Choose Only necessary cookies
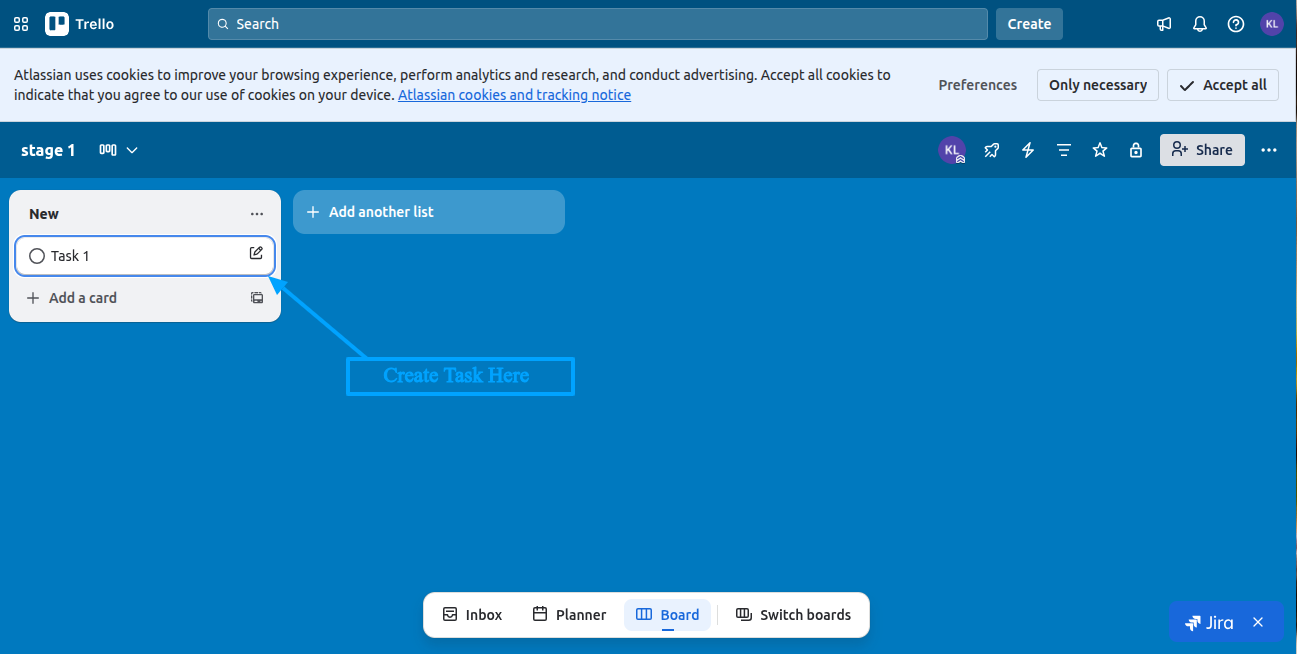The image size is (1297, 654). click(x=1098, y=85)
